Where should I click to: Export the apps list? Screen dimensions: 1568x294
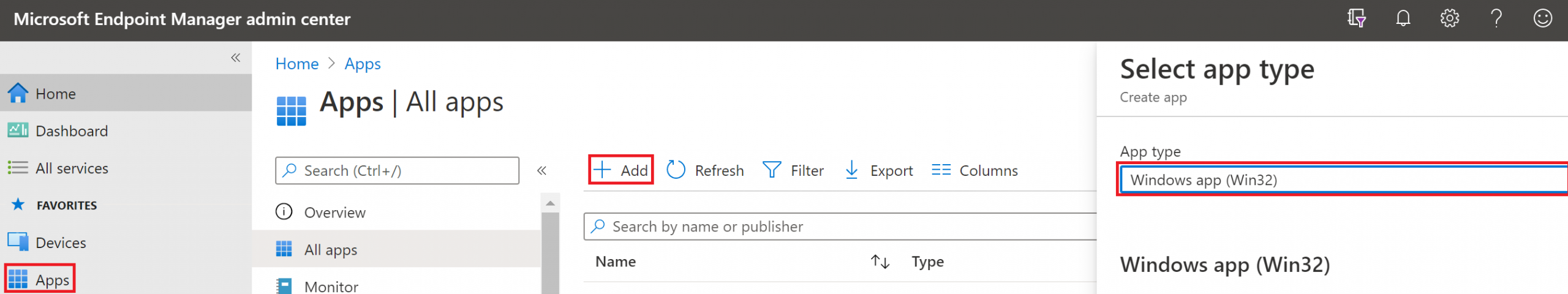[878, 170]
